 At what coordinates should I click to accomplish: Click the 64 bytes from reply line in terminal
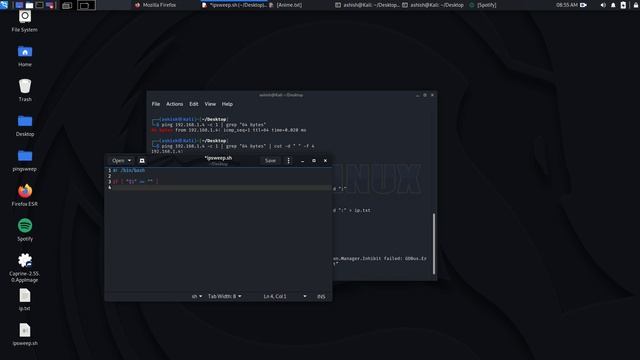[x=229, y=130]
